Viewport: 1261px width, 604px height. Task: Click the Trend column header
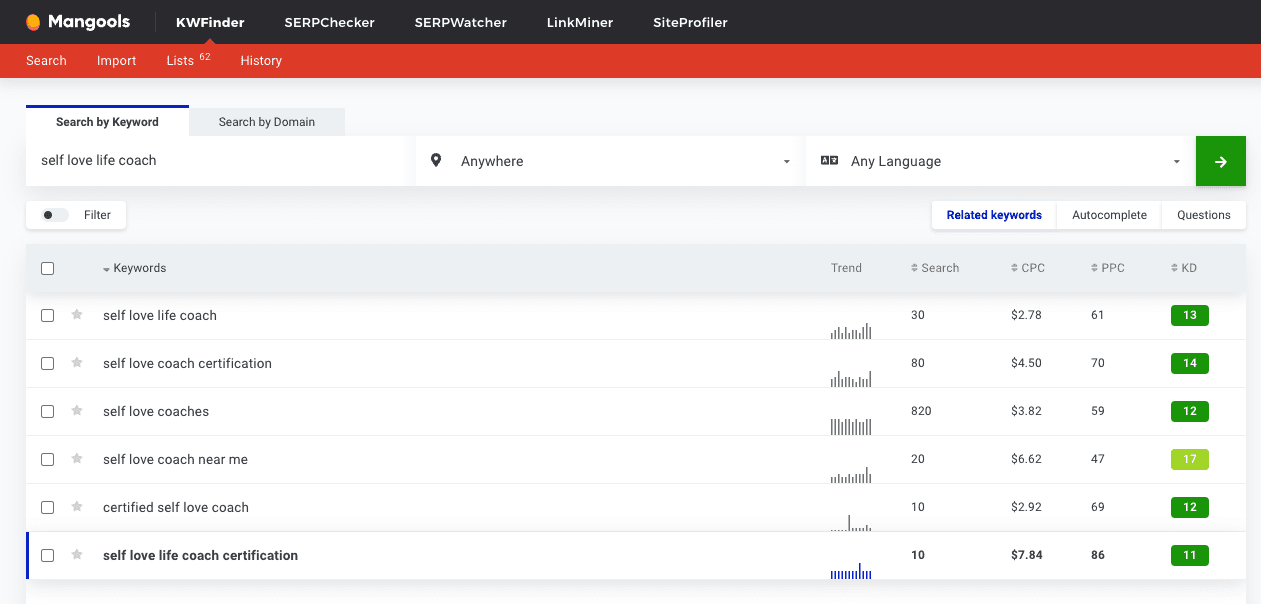tap(846, 268)
